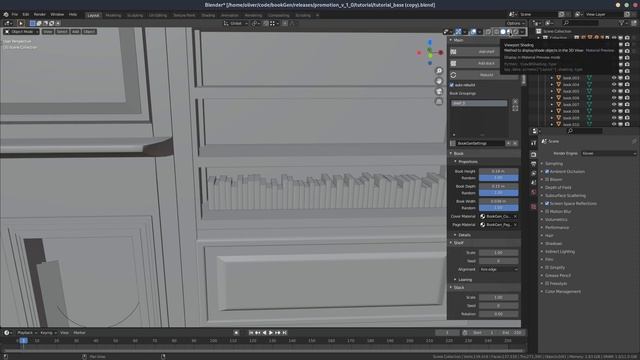
Task: Open the Global transform orientation dropdown
Action: pos(236,23)
